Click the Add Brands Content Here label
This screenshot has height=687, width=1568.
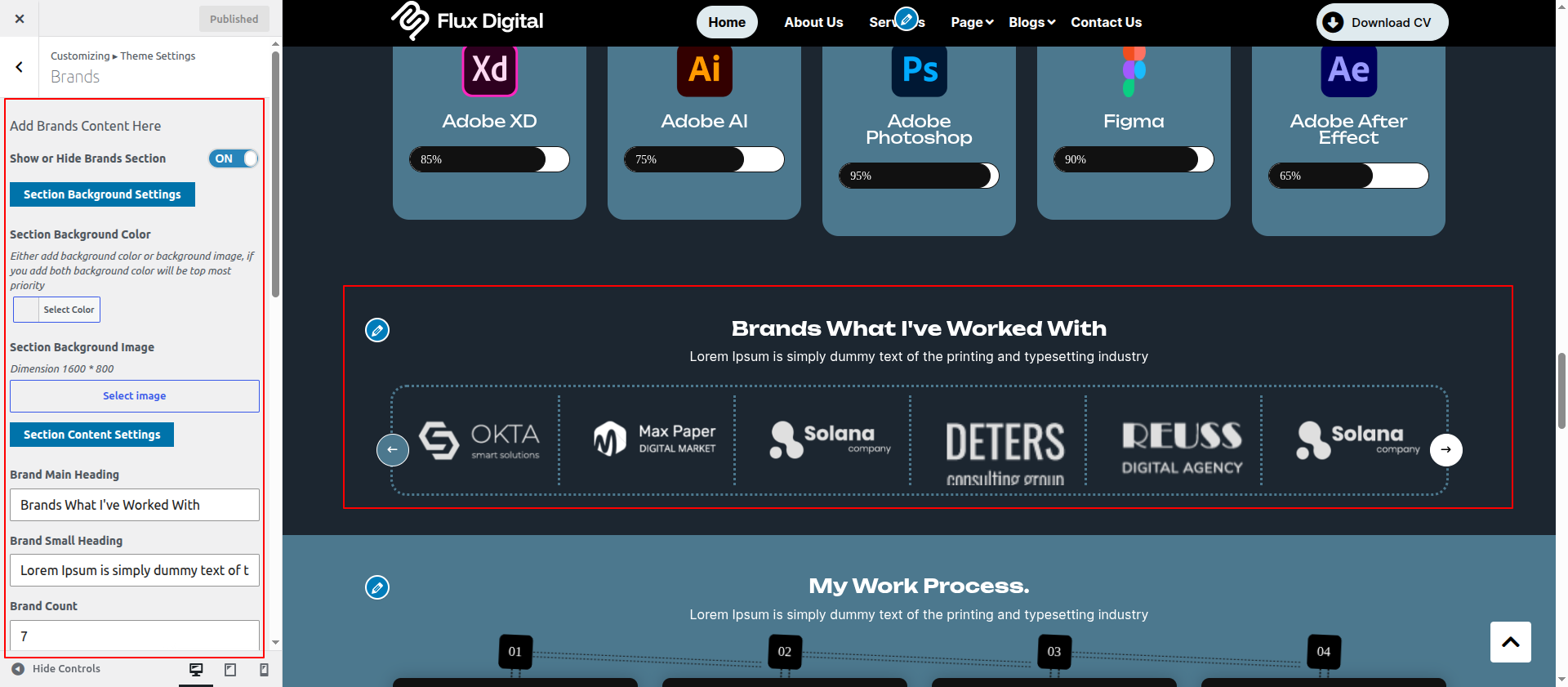tap(86, 126)
